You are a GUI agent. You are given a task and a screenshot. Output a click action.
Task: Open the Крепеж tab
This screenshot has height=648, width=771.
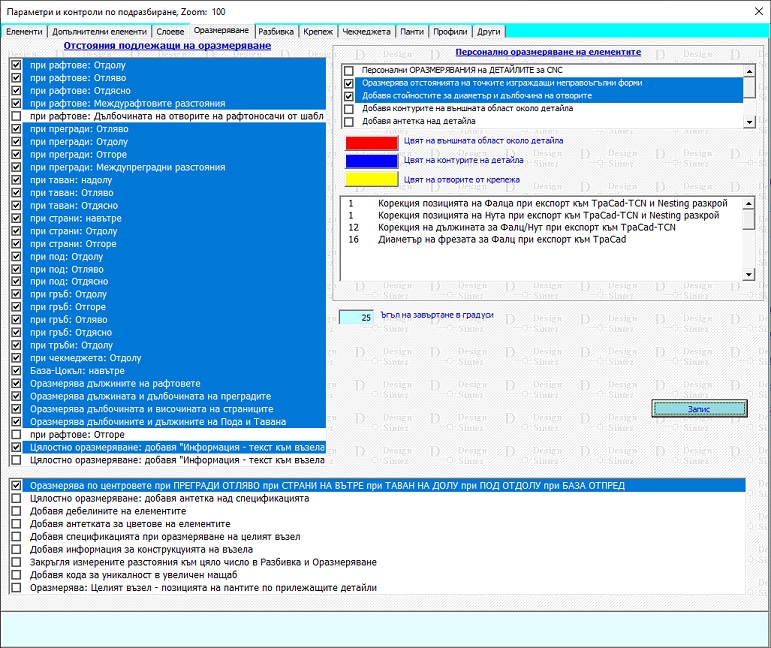click(x=319, y=32)
